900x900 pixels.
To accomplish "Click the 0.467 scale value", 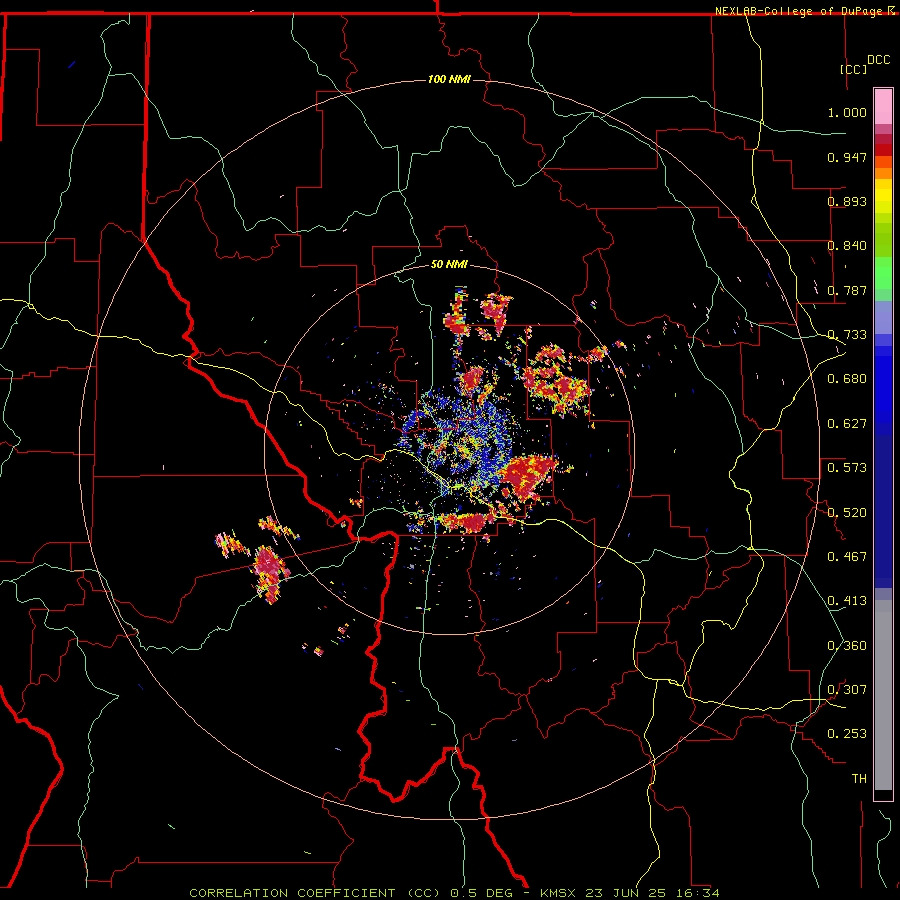I will pos(847,557).
